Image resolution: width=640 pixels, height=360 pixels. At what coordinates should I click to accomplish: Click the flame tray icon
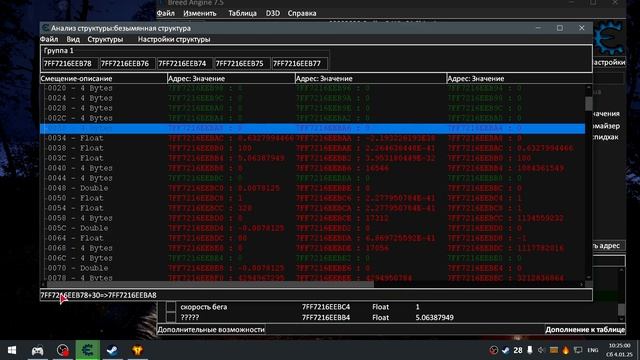tap(566, 350)
